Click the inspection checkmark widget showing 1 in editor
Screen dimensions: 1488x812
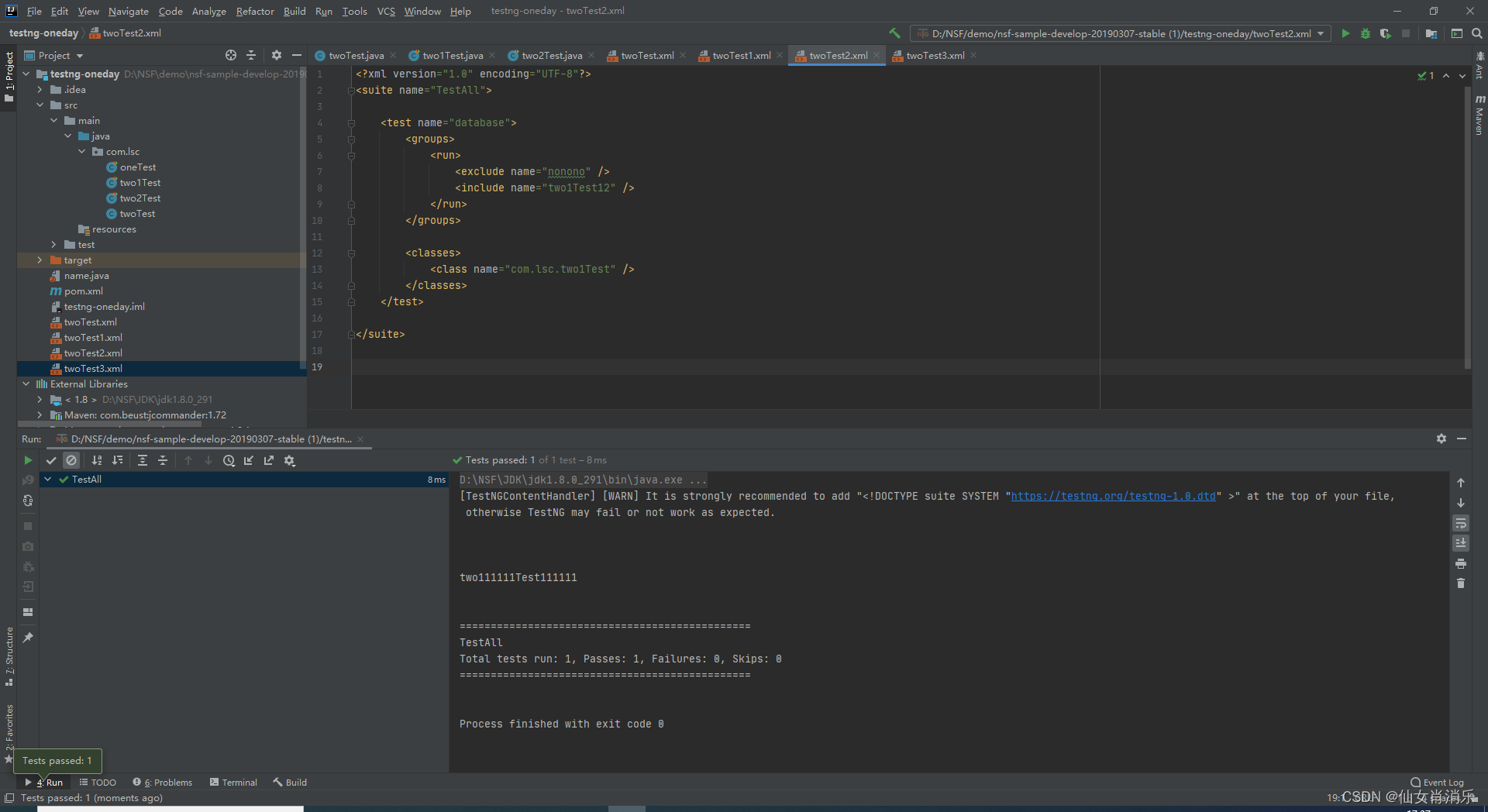pyautogui.click(x=1426, y=76)
